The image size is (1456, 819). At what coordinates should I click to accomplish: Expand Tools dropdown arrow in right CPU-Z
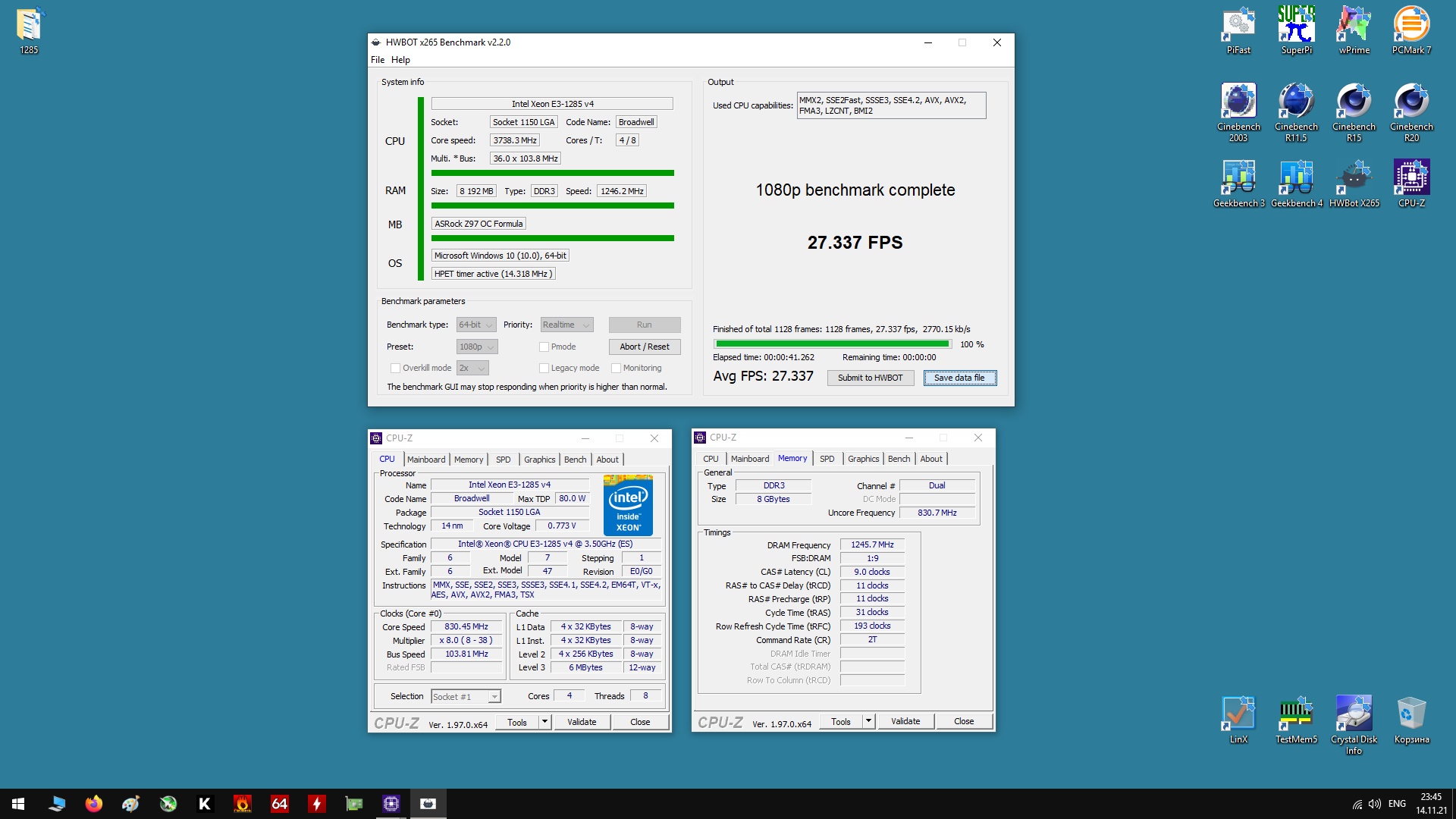868,721
